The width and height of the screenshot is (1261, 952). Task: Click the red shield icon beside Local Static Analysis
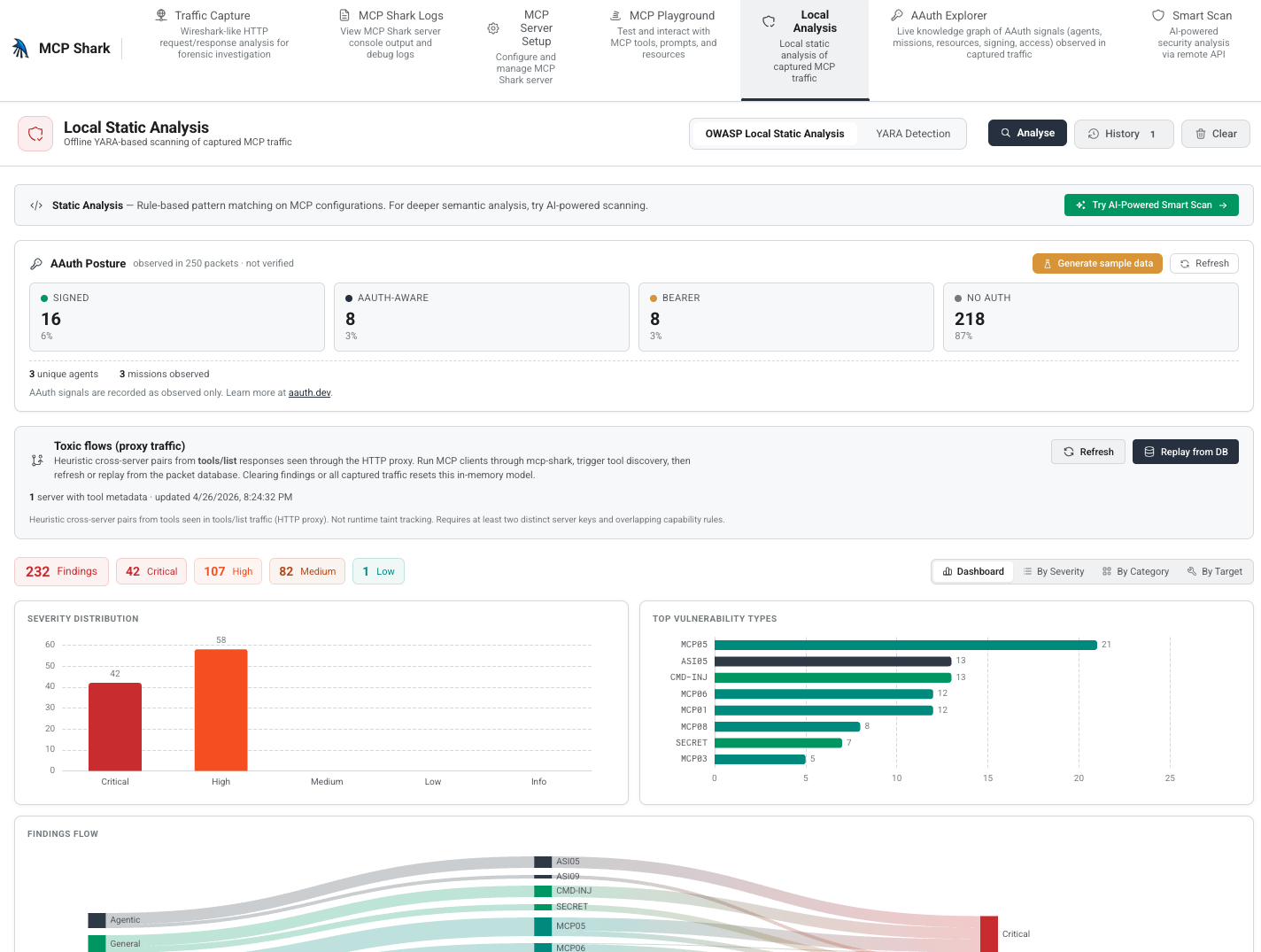[35, 134]
